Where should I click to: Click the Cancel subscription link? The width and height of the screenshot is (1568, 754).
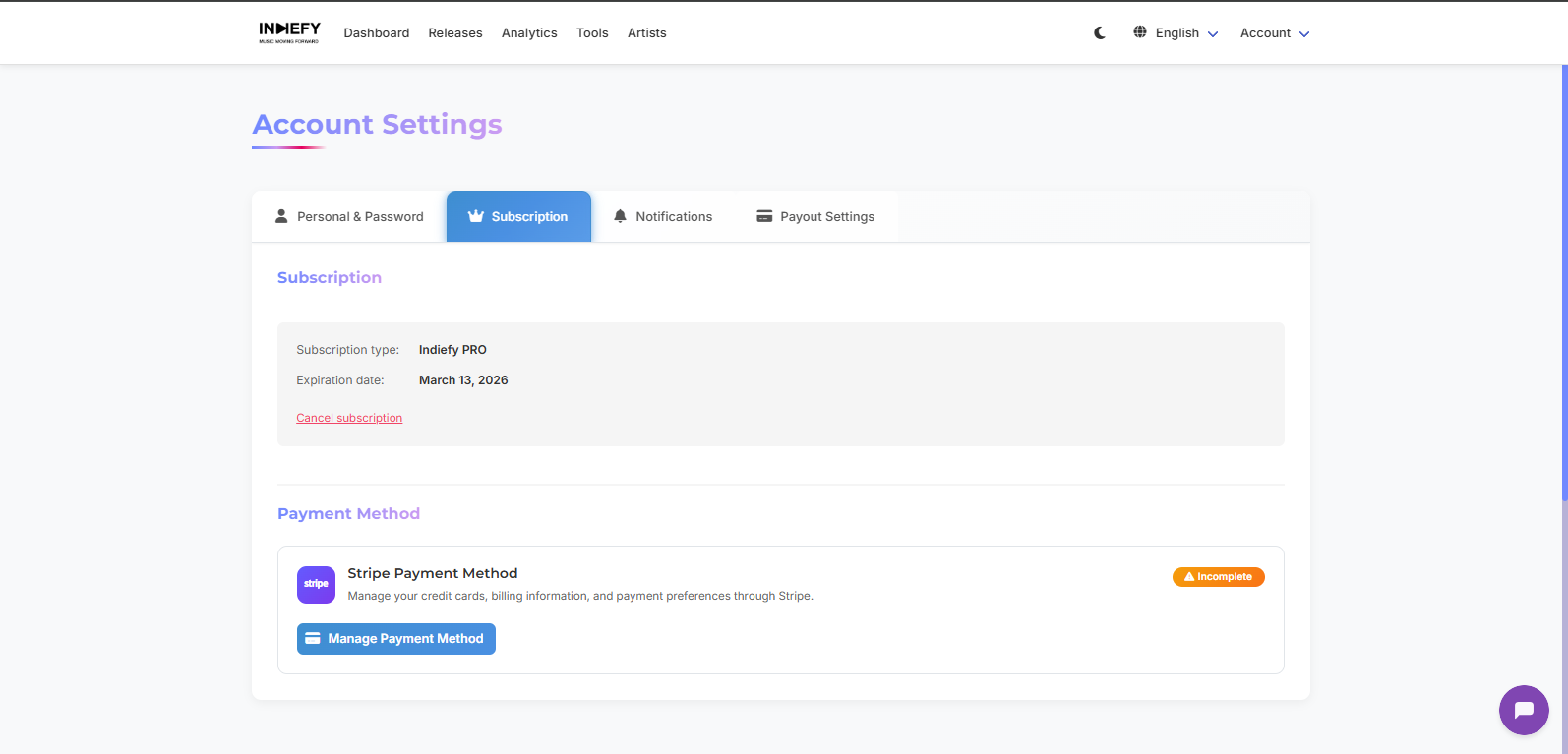click(349, 418)
